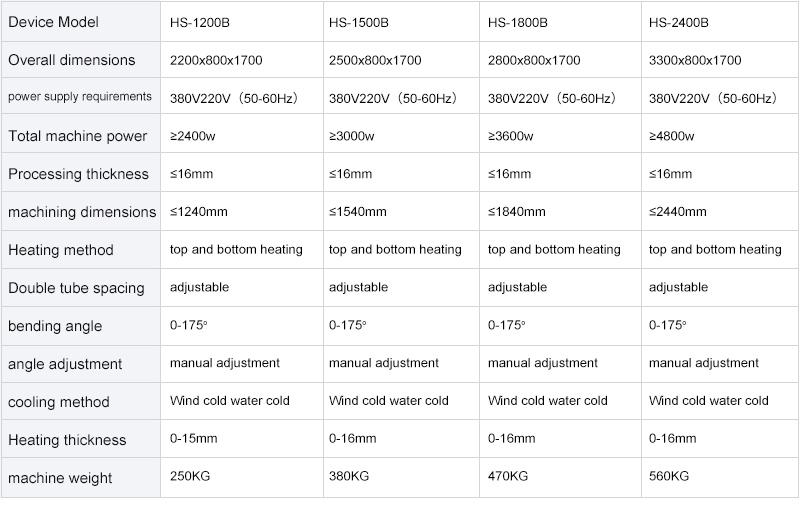Click the ≥2400w total power cell
The image size is (800, 508).
pos(242,134)
